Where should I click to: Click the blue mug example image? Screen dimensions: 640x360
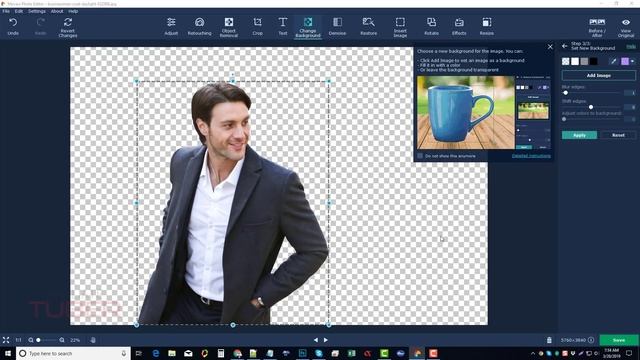pyautogui.click(x=466, y=112)
